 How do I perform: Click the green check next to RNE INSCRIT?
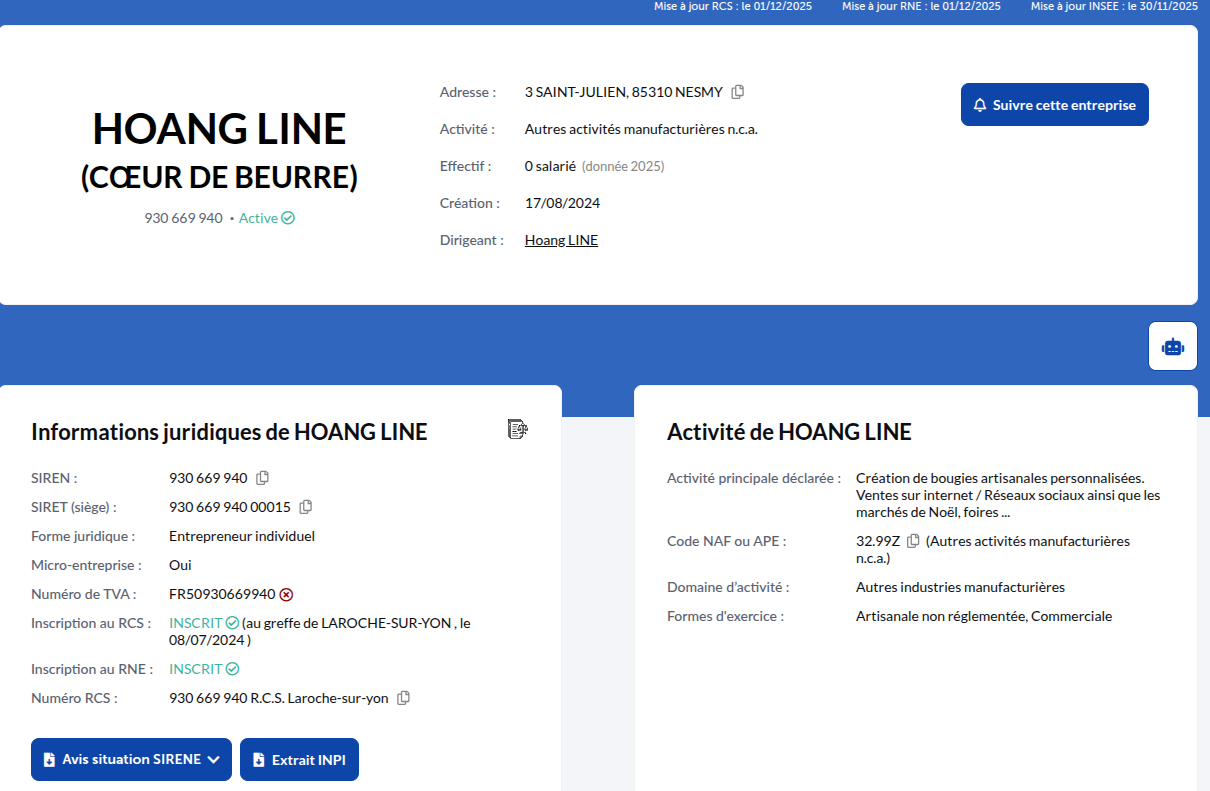click(x=232, y=669)
